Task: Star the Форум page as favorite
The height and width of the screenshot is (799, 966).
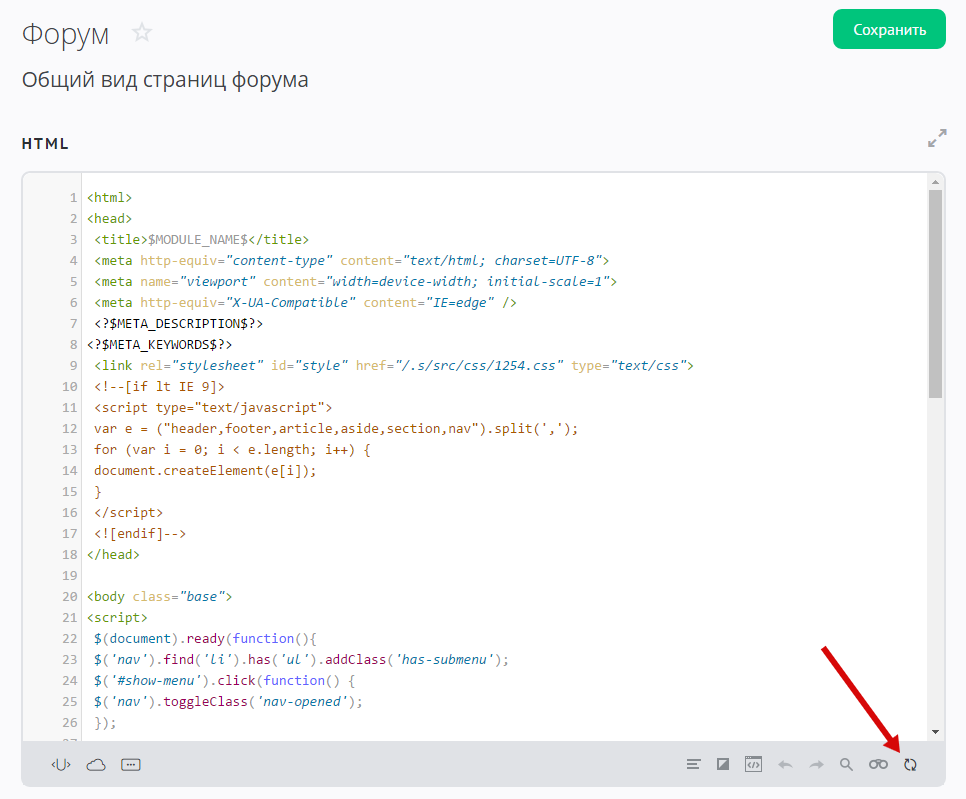Action: [x=142, y=33]
